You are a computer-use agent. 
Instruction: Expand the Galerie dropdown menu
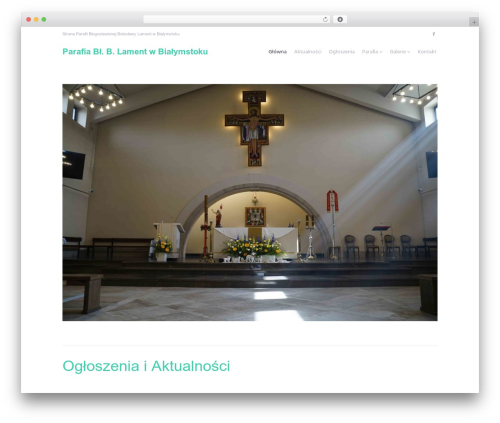pos(400,52)
